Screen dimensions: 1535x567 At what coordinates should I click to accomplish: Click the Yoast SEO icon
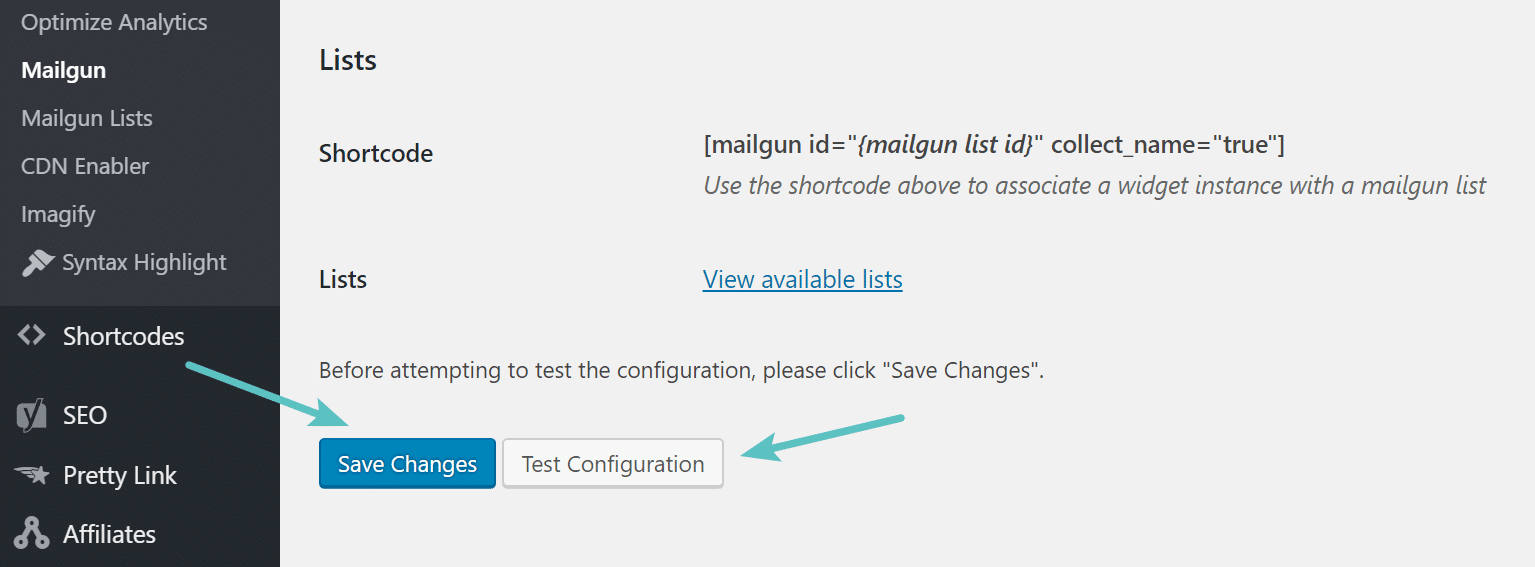pos(32,415)
